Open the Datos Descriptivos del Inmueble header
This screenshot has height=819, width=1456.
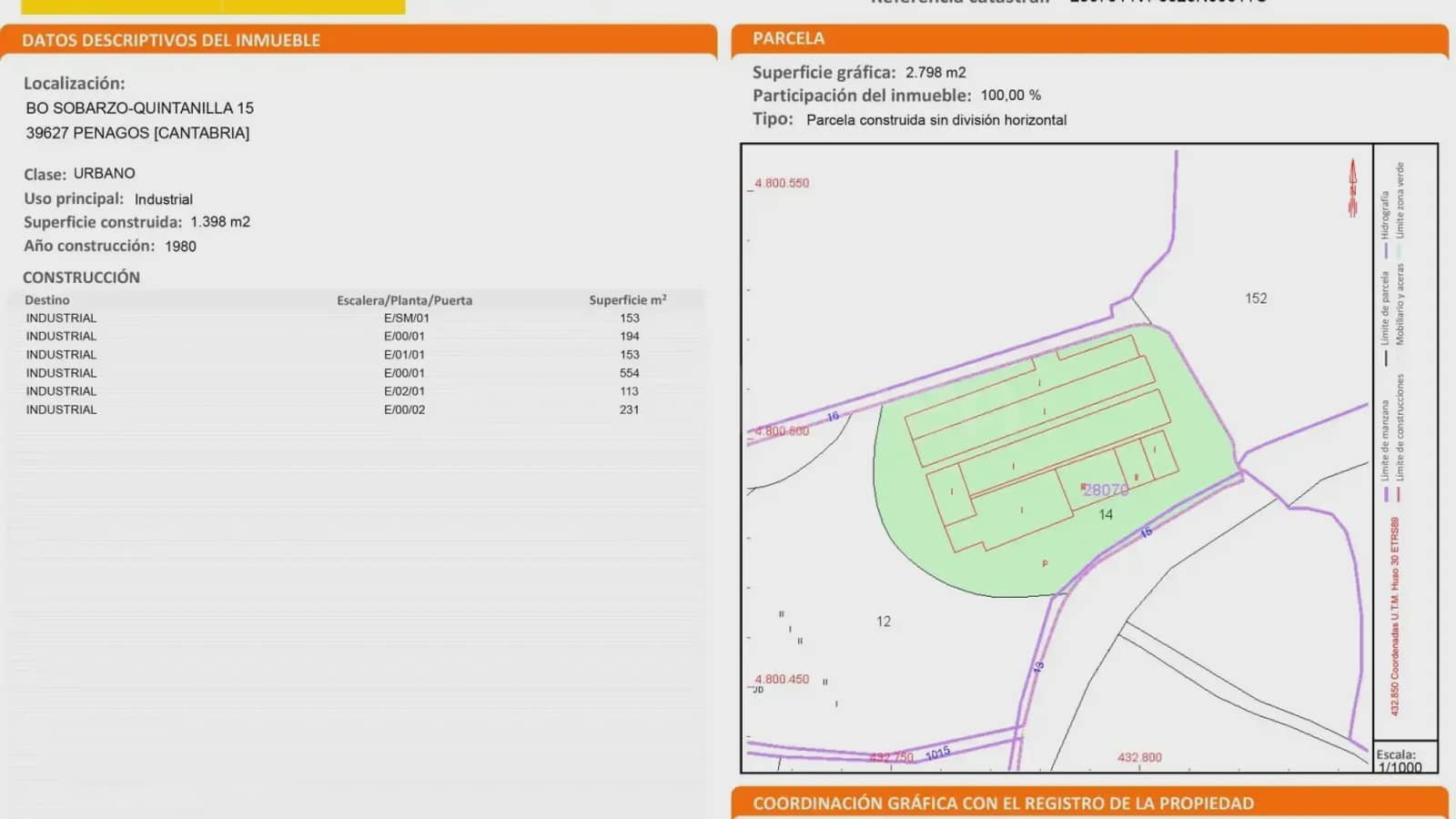pyautogui.click(x=171, y=40)
